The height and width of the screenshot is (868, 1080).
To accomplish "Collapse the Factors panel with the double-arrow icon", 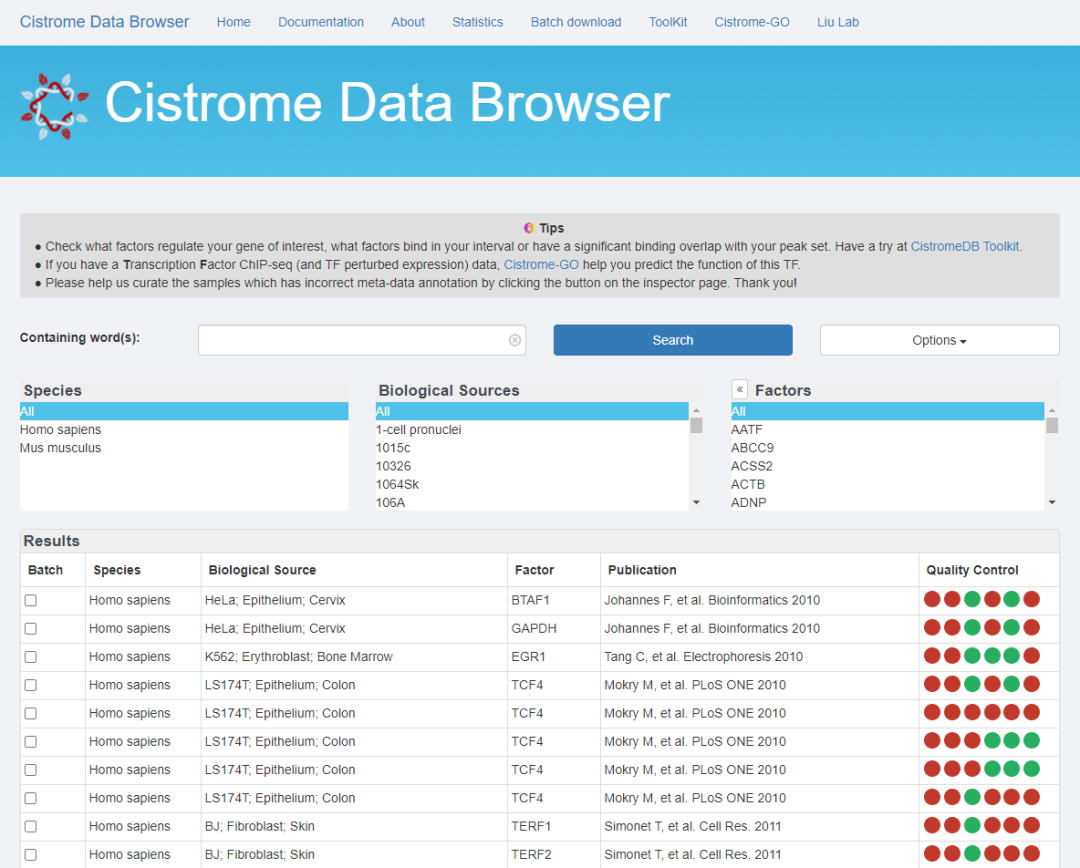I will (740, 389).
